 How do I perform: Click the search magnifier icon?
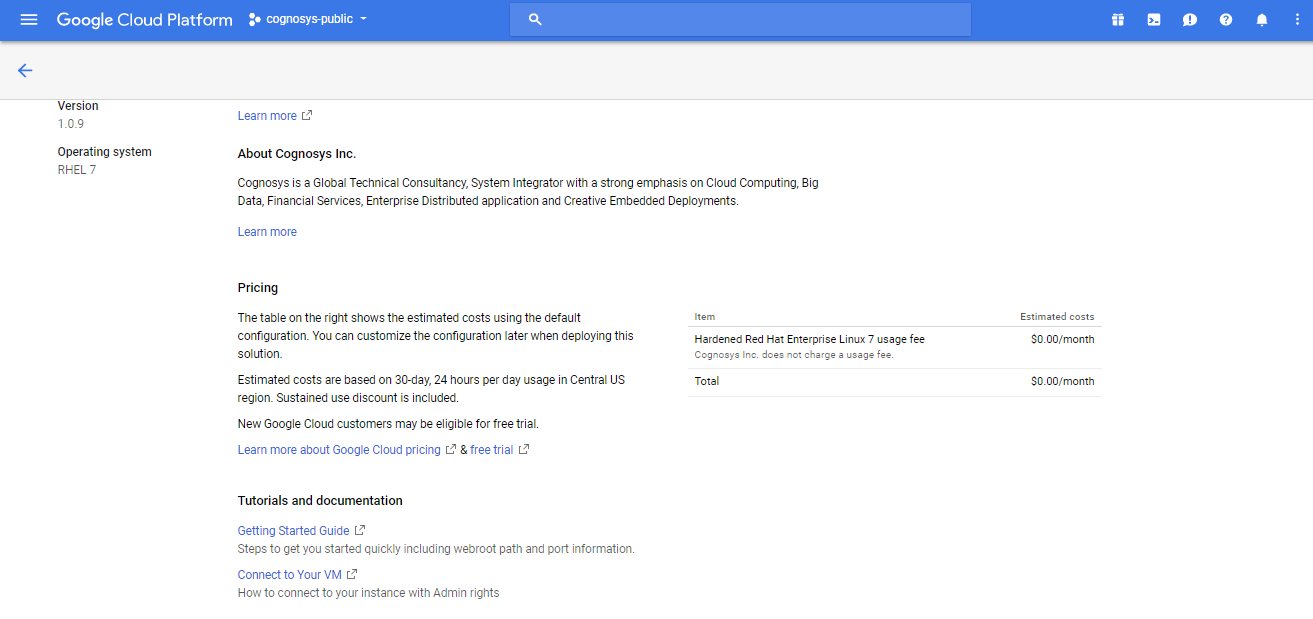click(535, 20)
